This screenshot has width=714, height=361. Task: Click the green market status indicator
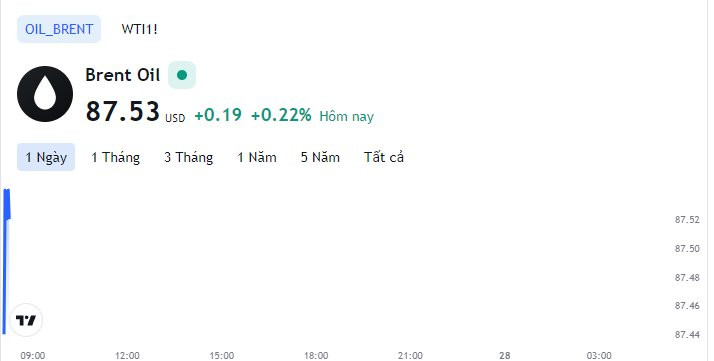pos(182,75)
